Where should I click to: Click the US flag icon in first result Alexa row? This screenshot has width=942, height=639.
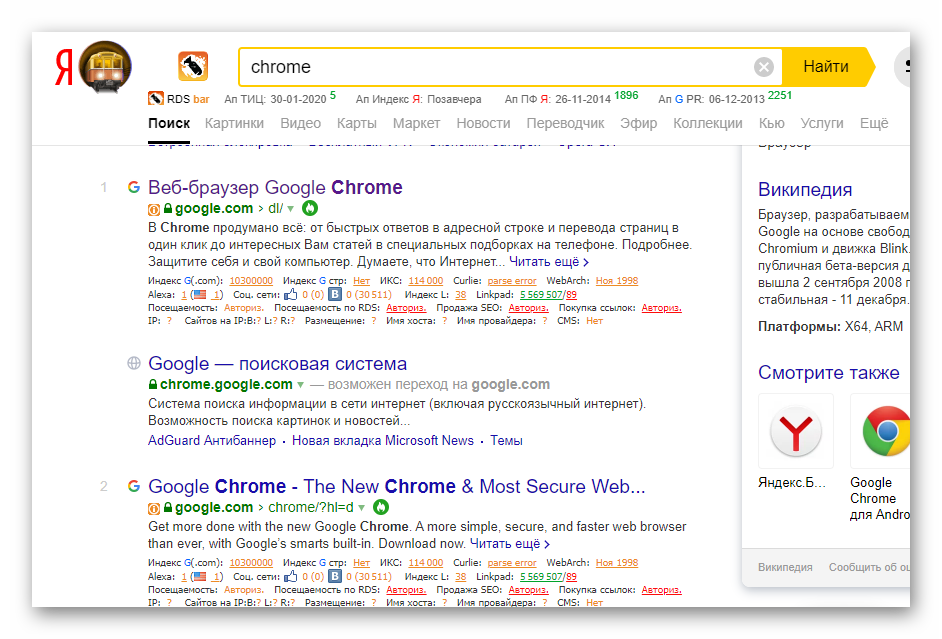(200, 295)
